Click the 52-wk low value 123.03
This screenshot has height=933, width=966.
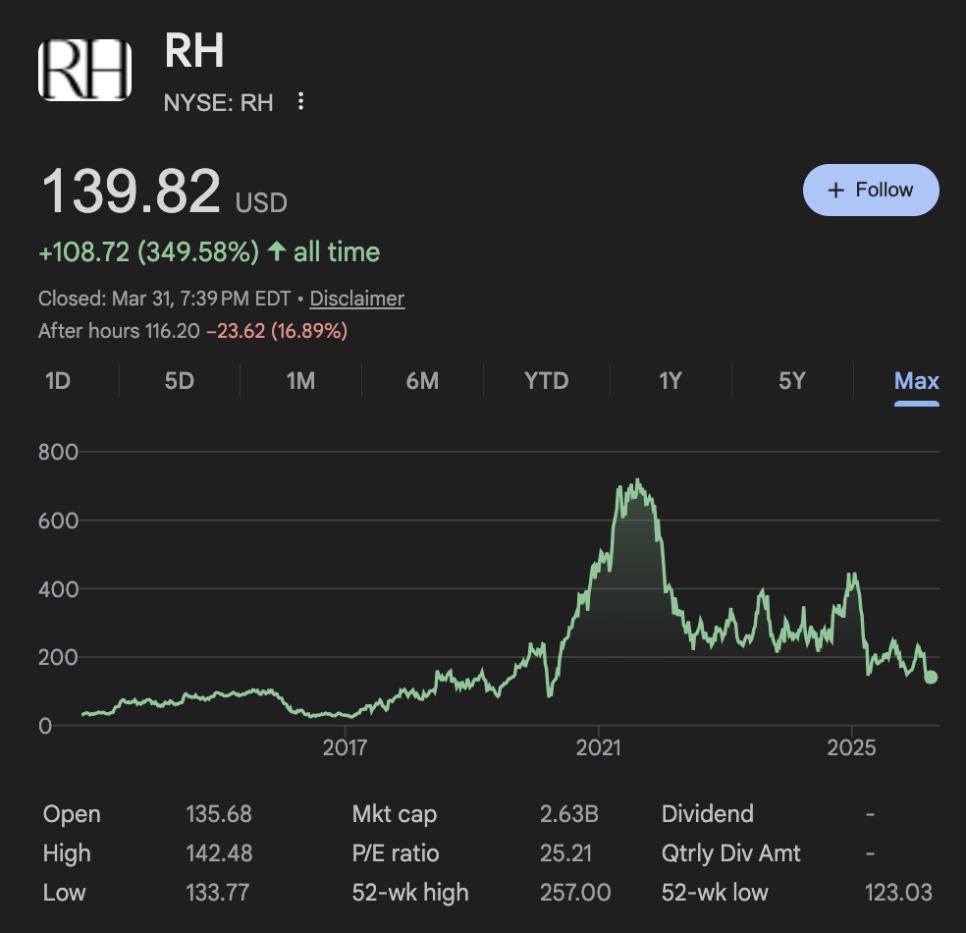[899, 893]
